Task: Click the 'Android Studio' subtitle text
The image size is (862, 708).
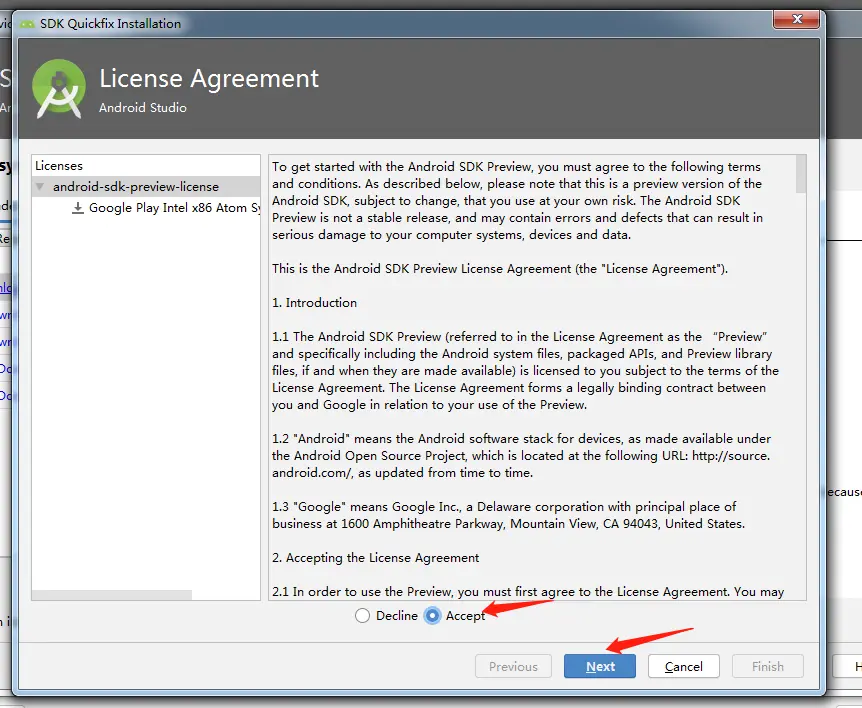Action: pos(143,107)
